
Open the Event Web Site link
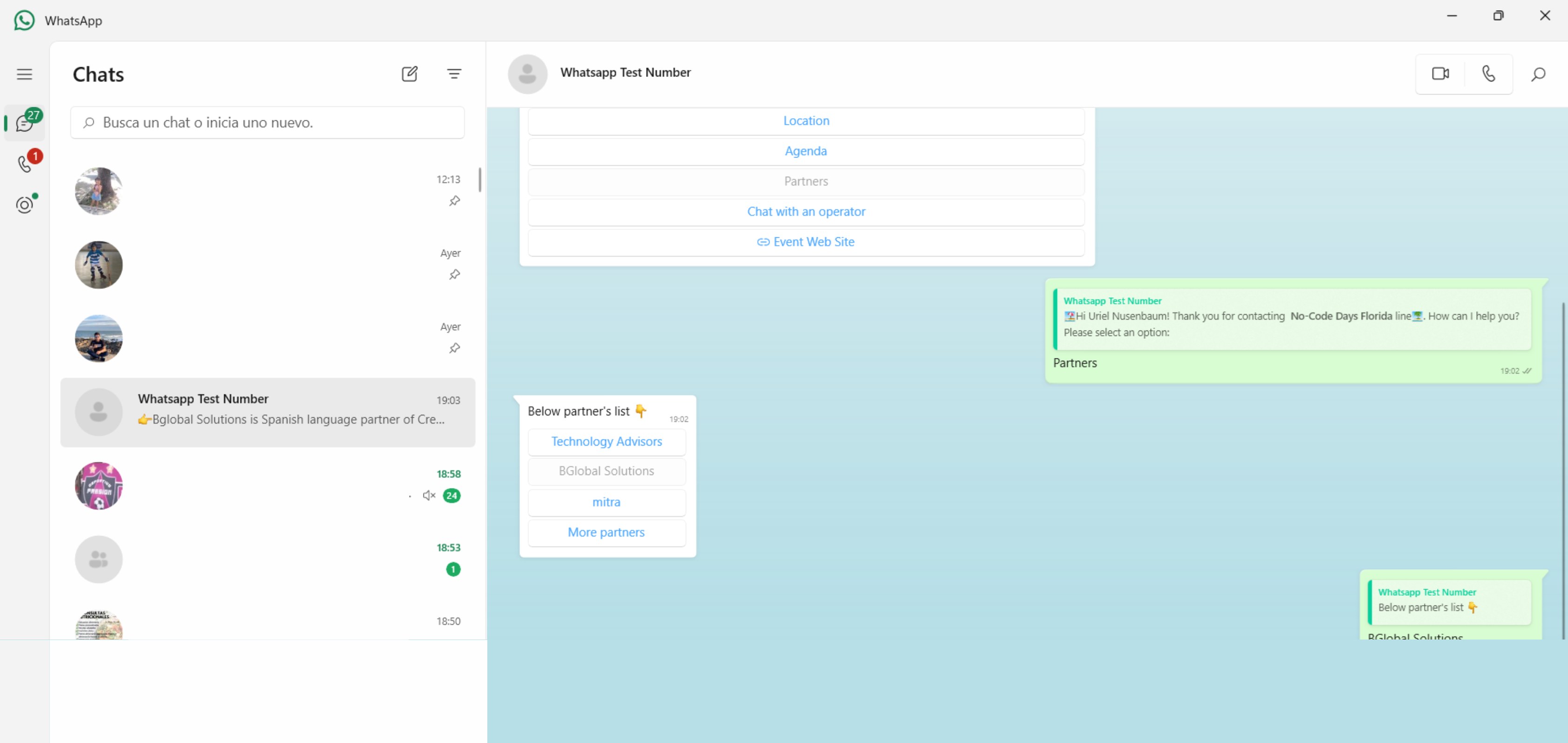(806, 242)
